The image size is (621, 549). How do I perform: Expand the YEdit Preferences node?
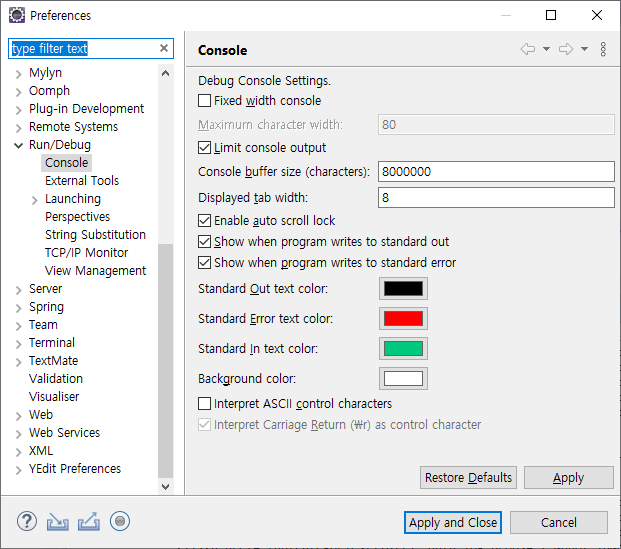(18, 470)
